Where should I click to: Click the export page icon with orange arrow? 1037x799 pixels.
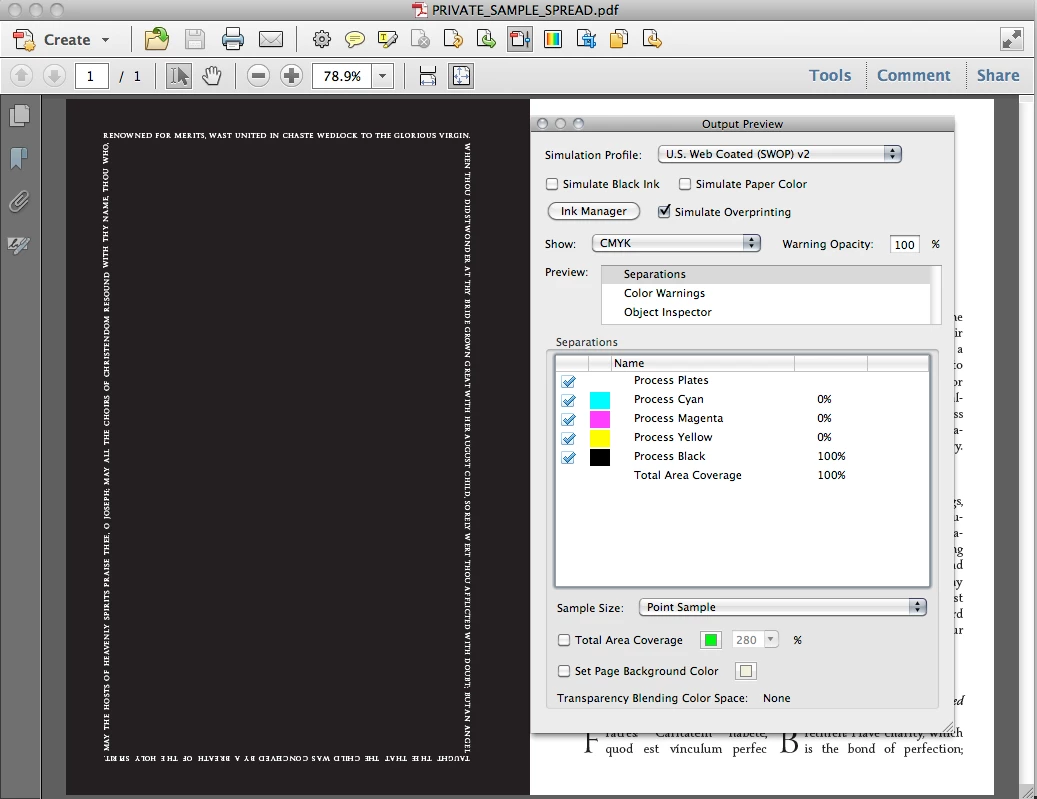click(x=652, y=40)
